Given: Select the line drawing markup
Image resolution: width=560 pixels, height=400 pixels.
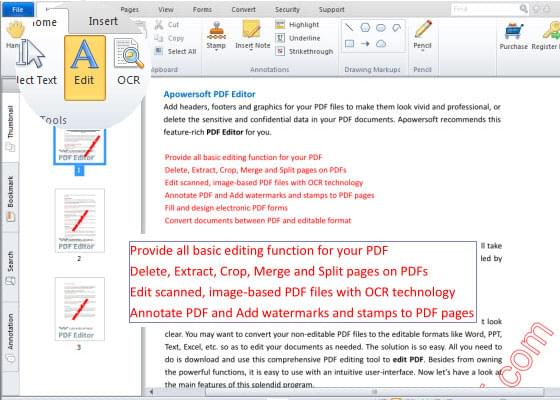Looking at the screenshot, I should [349, 28].
